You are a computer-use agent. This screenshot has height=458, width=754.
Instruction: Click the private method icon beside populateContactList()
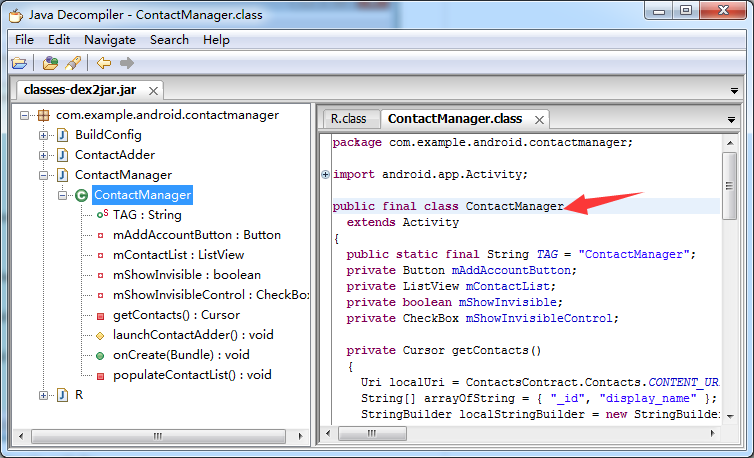point(100,376)
